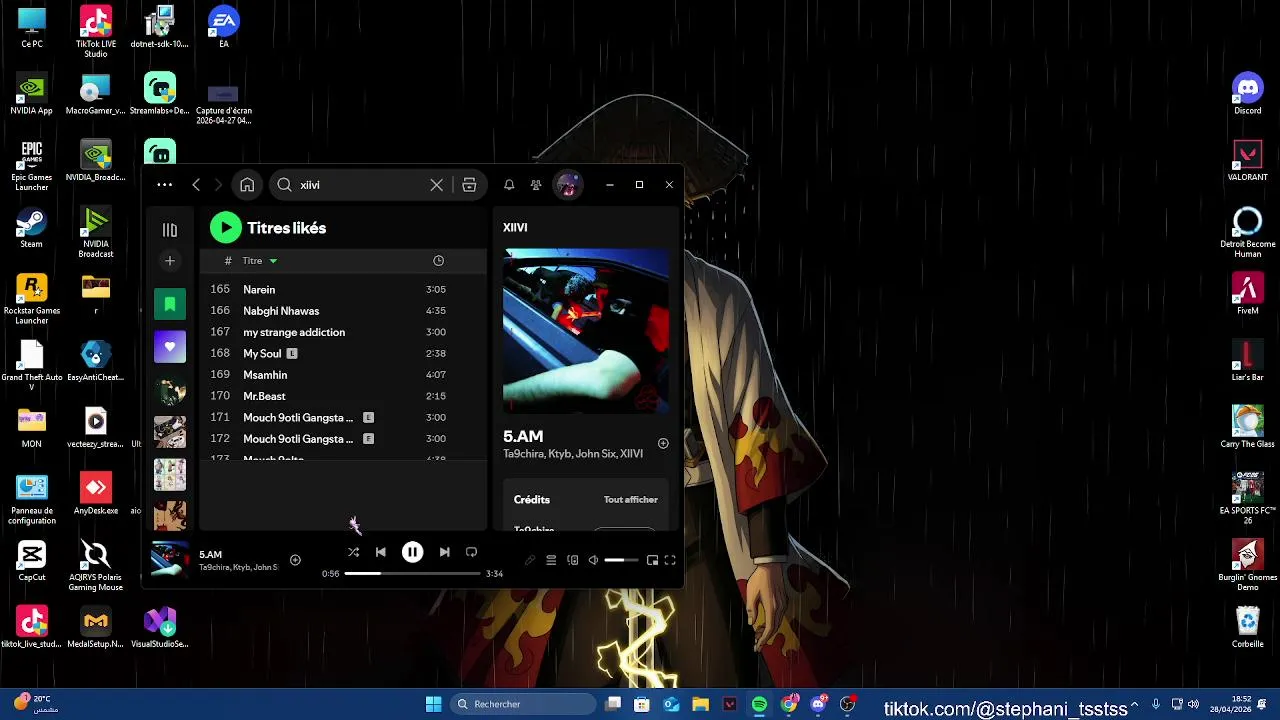Image resolution: width=1280 pixels, height=720 pixels.
Task: Open Epic Games Launcher desktop icon
Action: coord(32,166)
